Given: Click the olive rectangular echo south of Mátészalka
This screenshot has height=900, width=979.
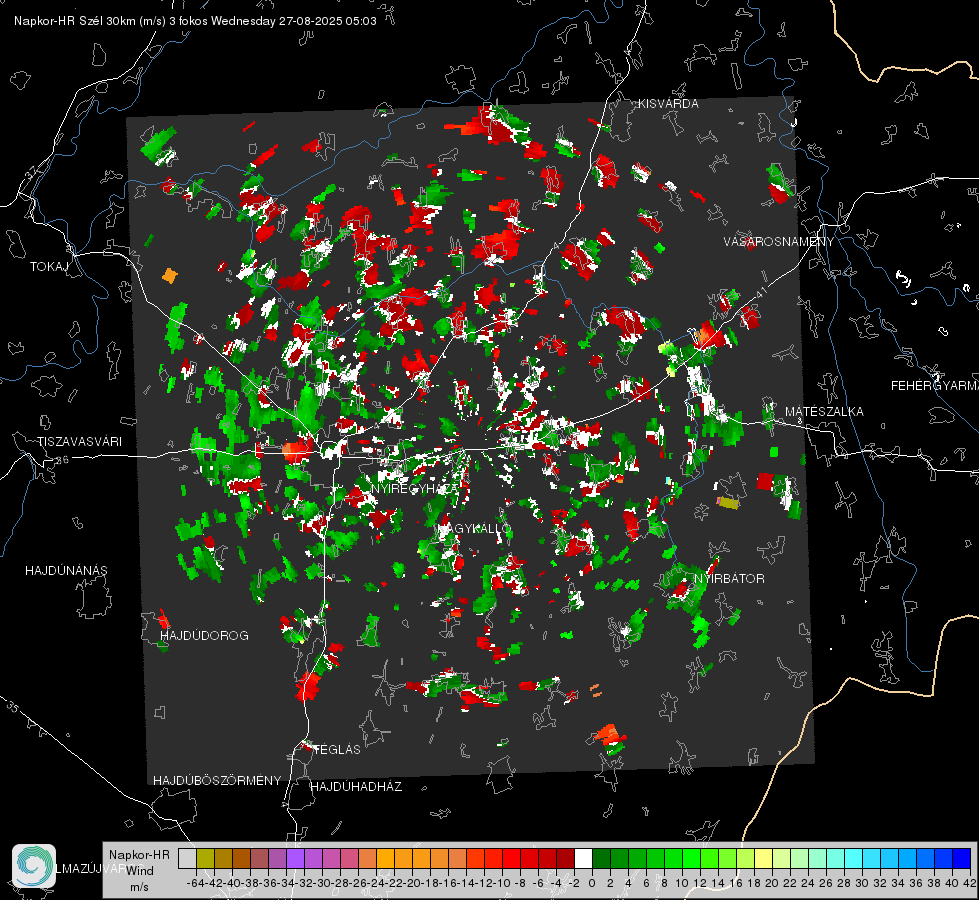Looking at the screenshot, I should pyautogui.click(x=727, y=502).
